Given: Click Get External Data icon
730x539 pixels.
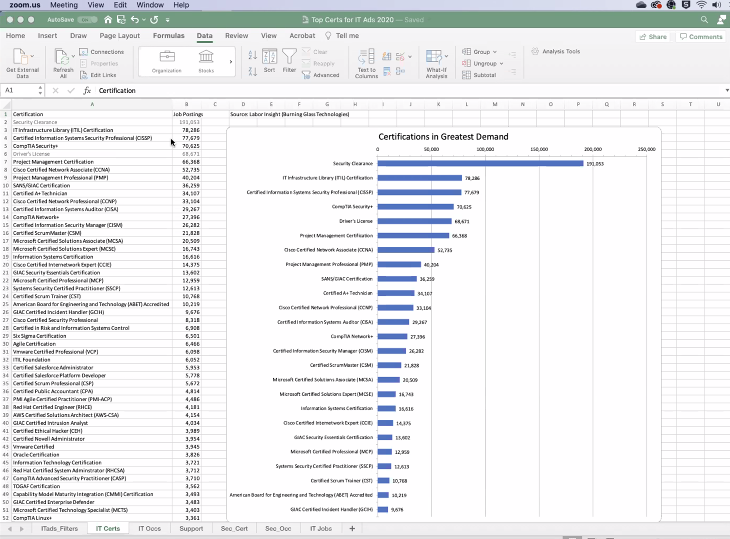Looking at the screenshot, I should coord(20,57).
